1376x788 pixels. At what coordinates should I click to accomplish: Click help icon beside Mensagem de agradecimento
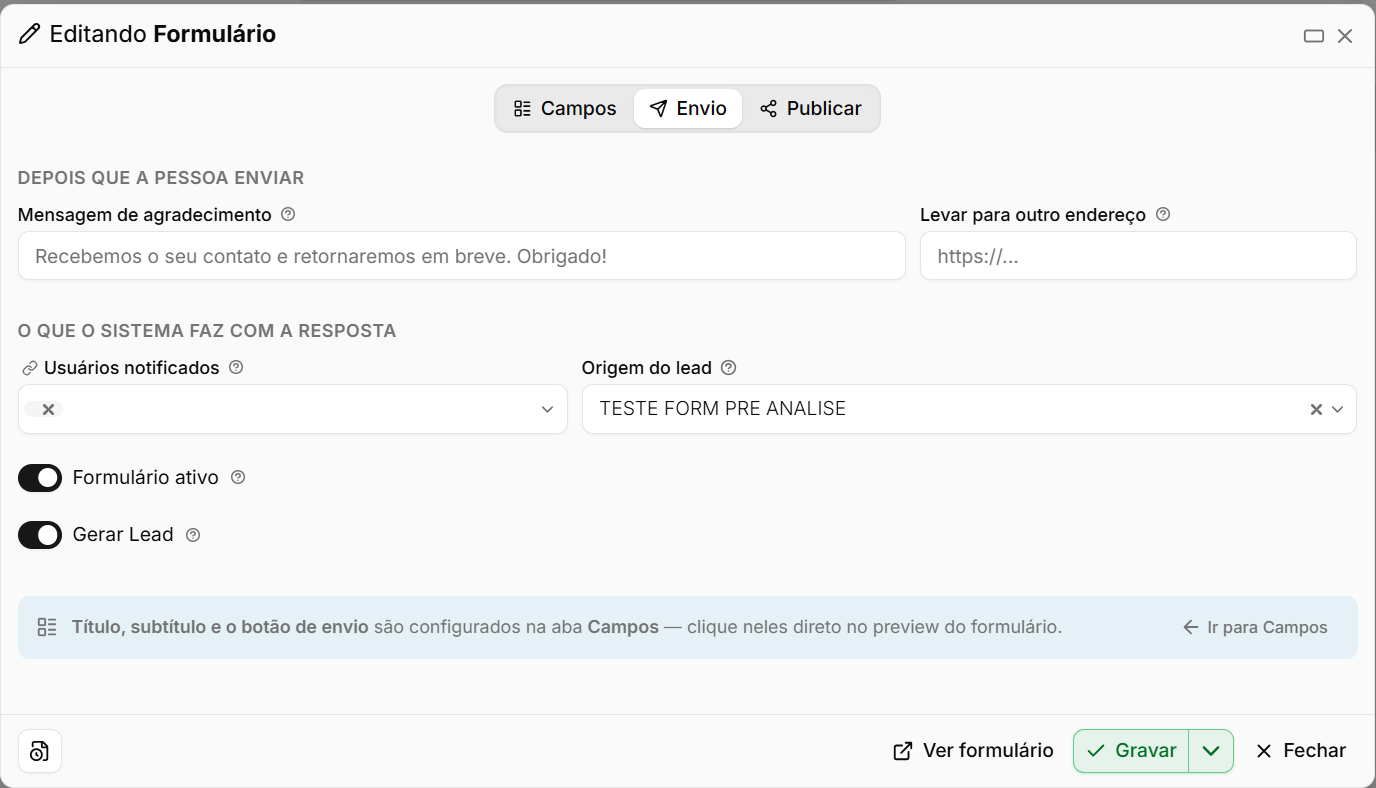pos(288,214)
